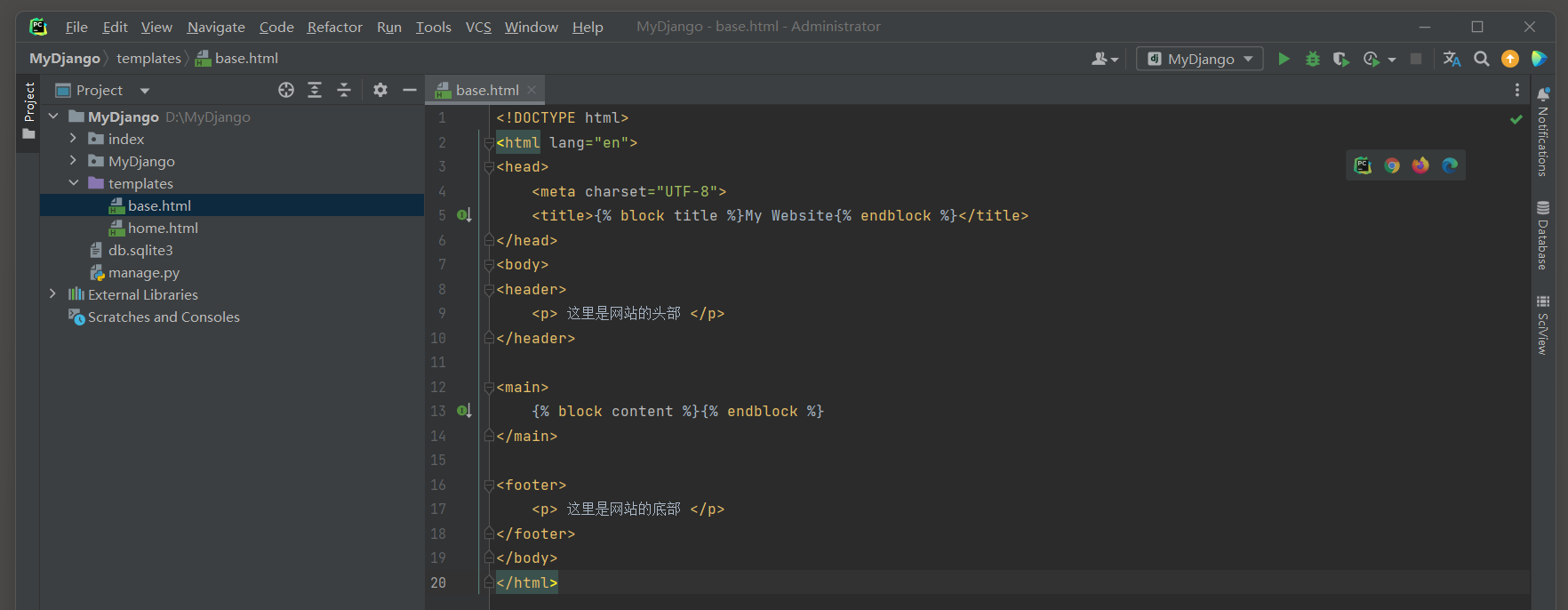Open the Code menu
The height and width of the screenshot is (610, 1568).
click(276, 27)
